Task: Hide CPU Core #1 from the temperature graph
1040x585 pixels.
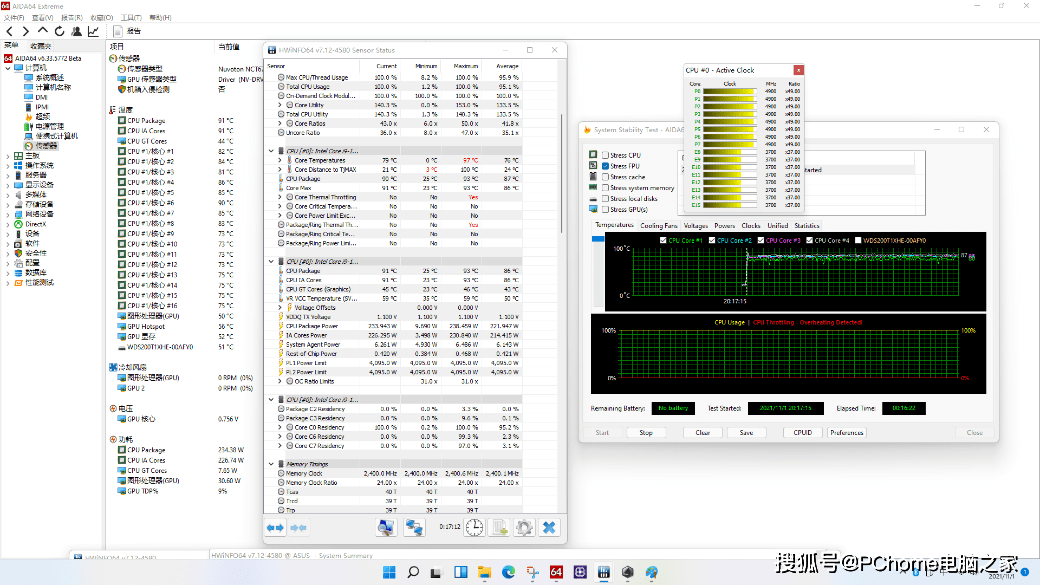Action: tap(663, 240)
